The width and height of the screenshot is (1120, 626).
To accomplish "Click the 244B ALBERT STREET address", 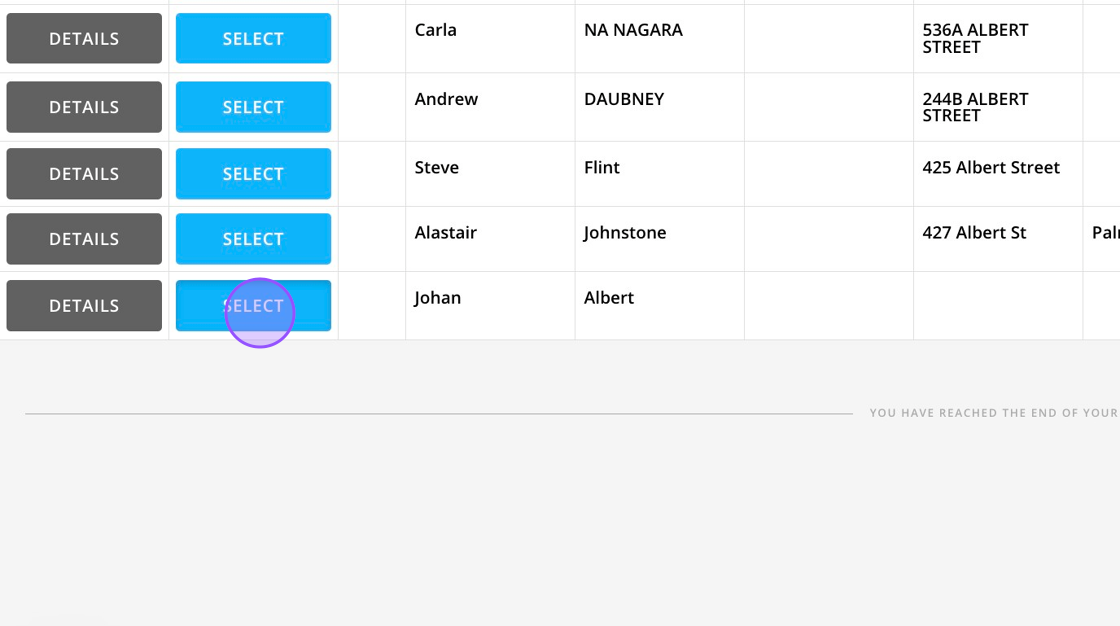I will tap(975, 107).
